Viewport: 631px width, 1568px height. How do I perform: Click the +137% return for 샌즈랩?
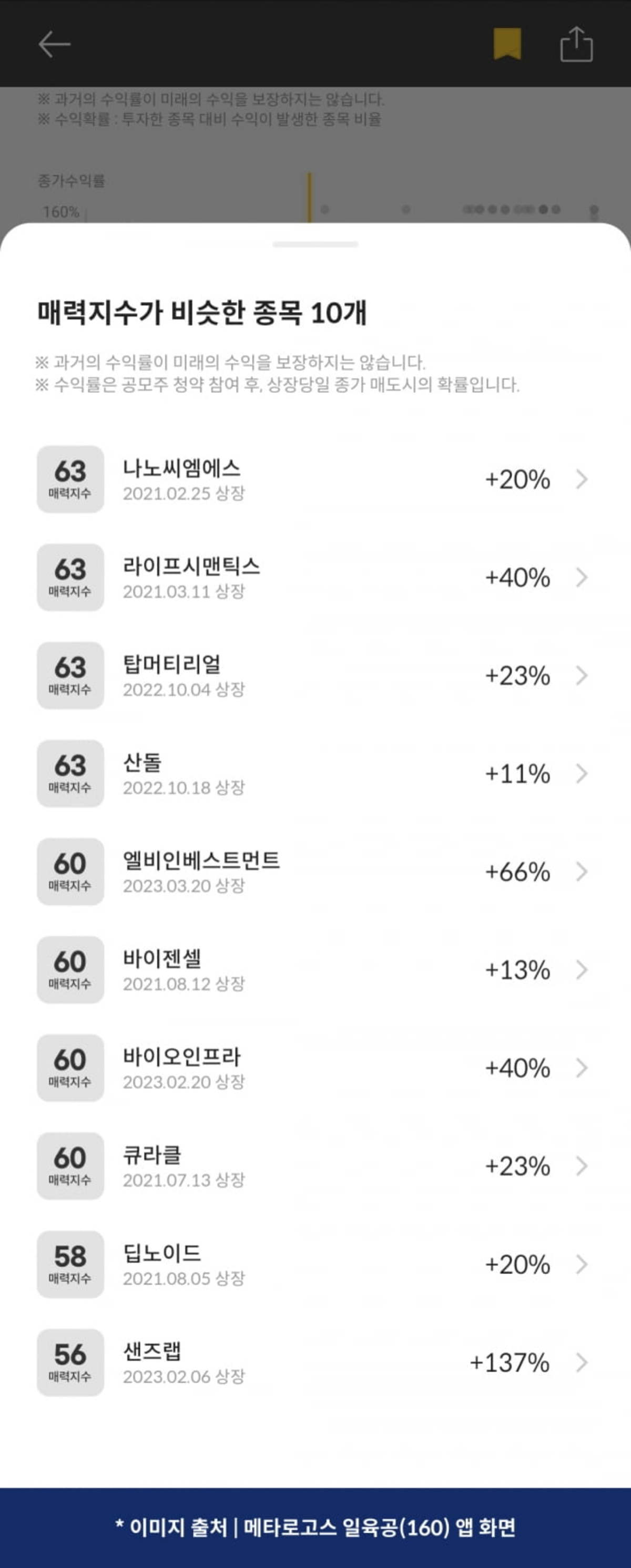[509, 1363]
